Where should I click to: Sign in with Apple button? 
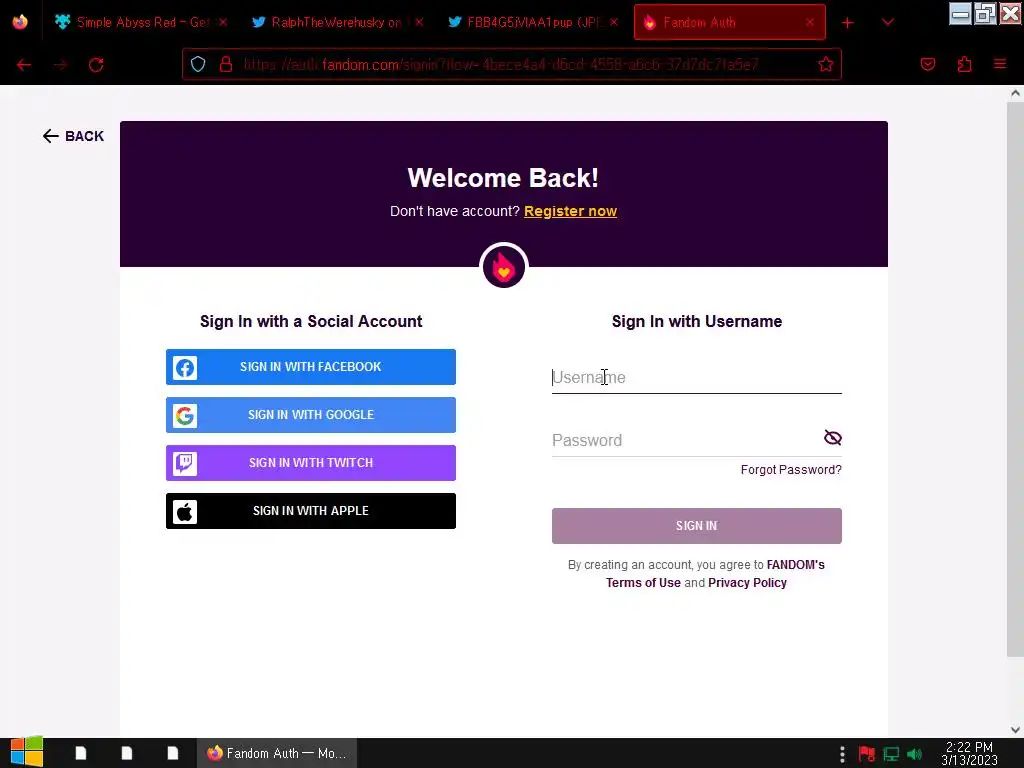click(311, 511)
